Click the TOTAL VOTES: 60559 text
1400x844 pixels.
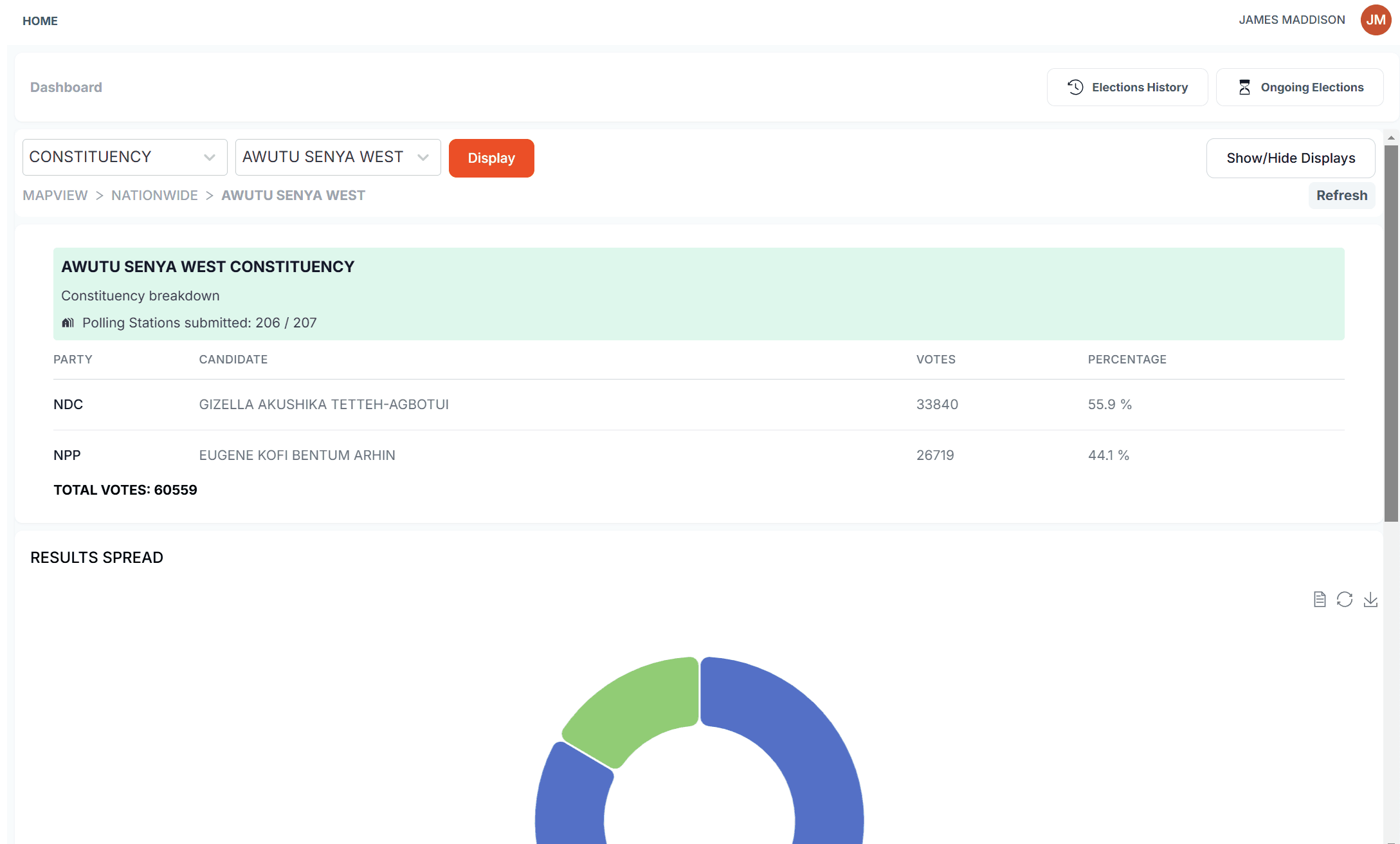125,490
